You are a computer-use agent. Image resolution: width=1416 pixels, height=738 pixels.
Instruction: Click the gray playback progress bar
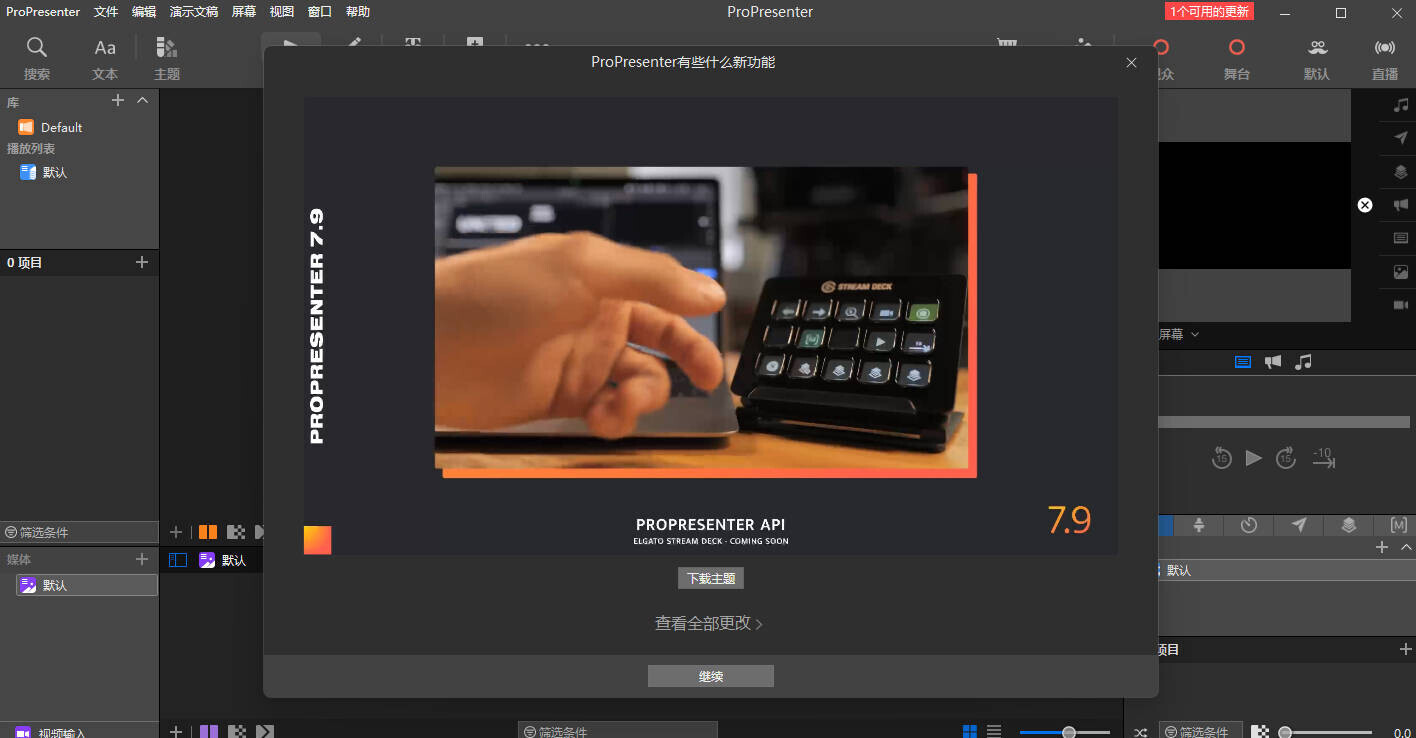click(1283, 422)
